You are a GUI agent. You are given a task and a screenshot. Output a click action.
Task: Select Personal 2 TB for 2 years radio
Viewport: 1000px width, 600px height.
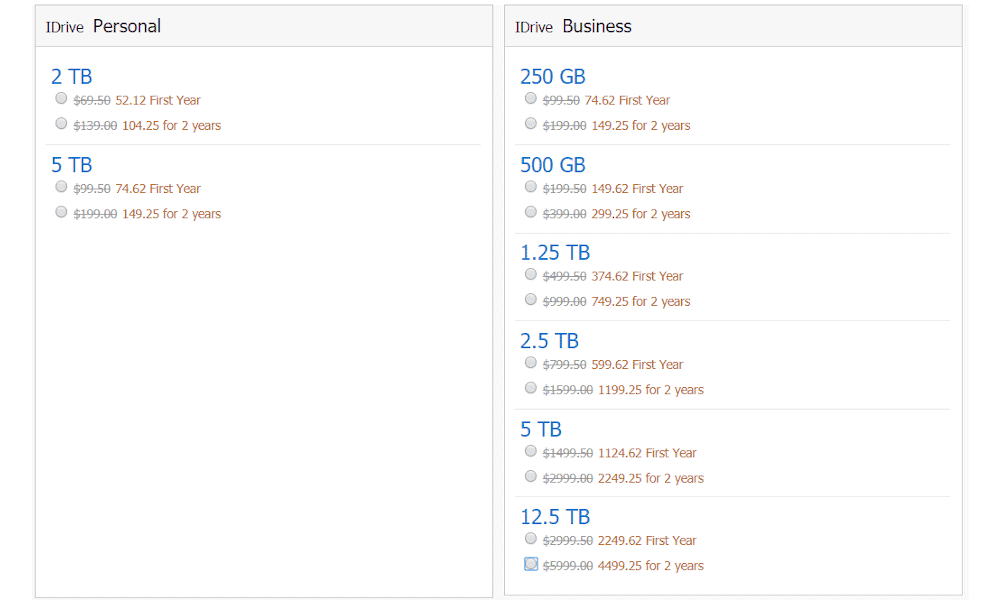pyautogui.click(x=61, y=123)
